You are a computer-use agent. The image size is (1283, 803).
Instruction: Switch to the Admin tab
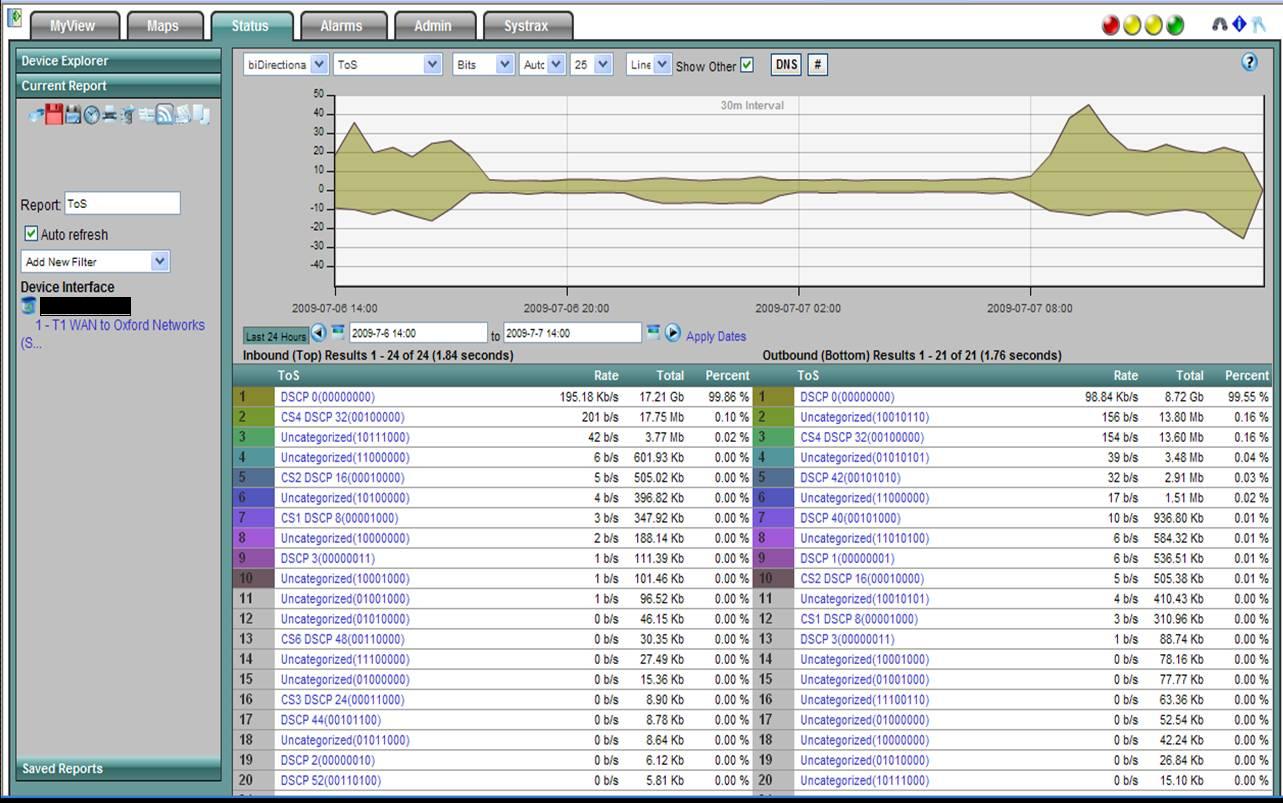pyautogui.click(x=433, y=26)
